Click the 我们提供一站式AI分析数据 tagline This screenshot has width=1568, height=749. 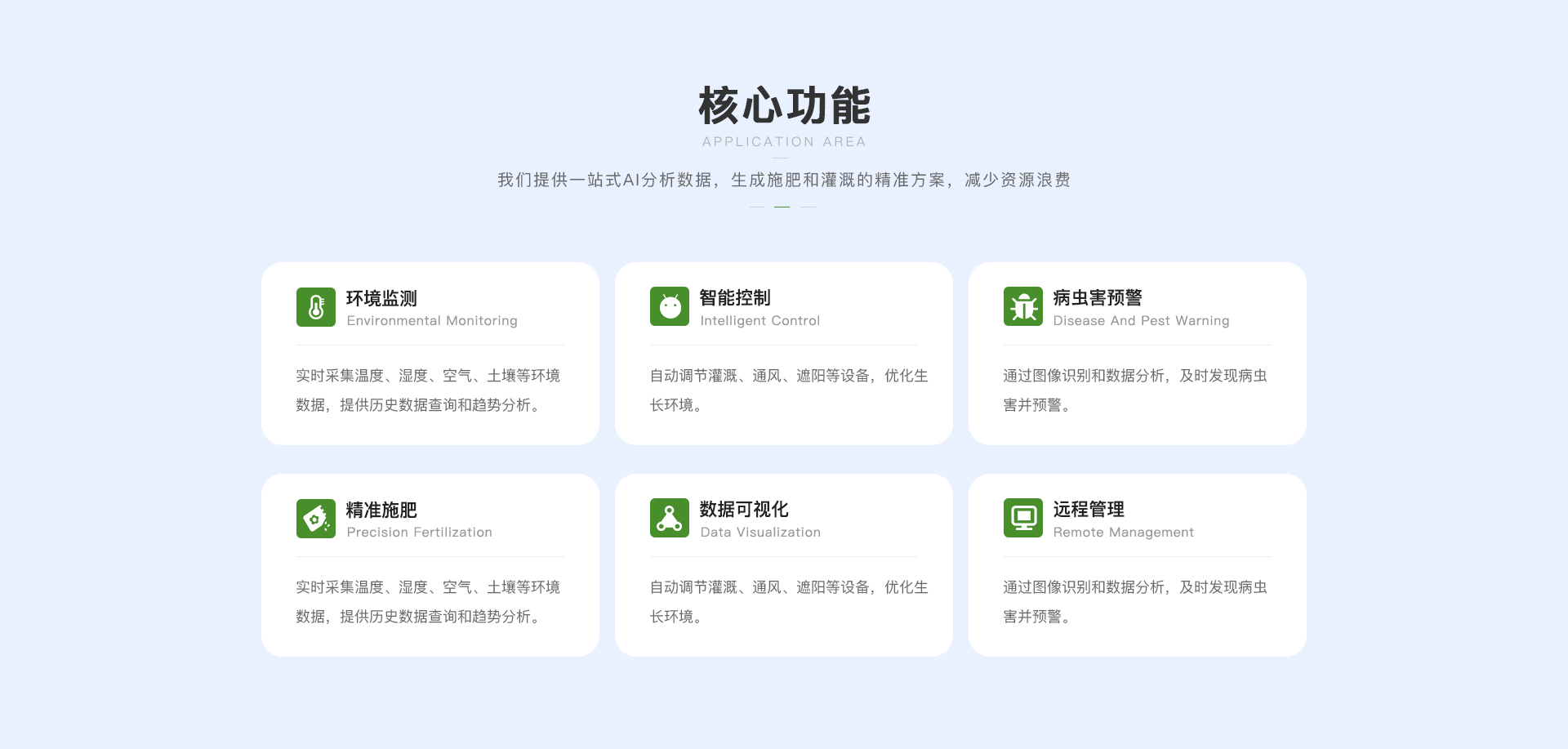click(784, 180)
